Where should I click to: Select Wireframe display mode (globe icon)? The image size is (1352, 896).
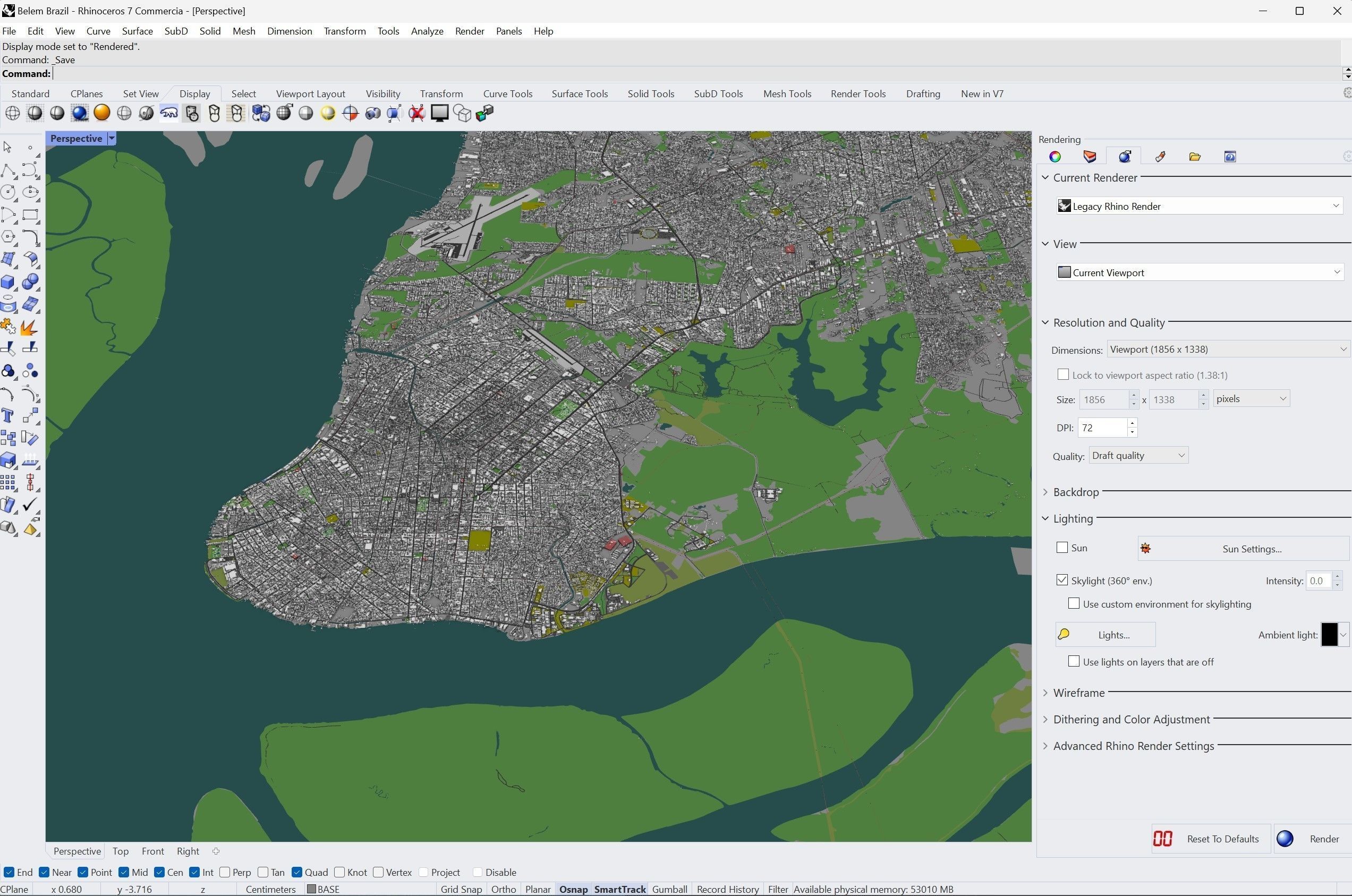(x=13, y=113)
